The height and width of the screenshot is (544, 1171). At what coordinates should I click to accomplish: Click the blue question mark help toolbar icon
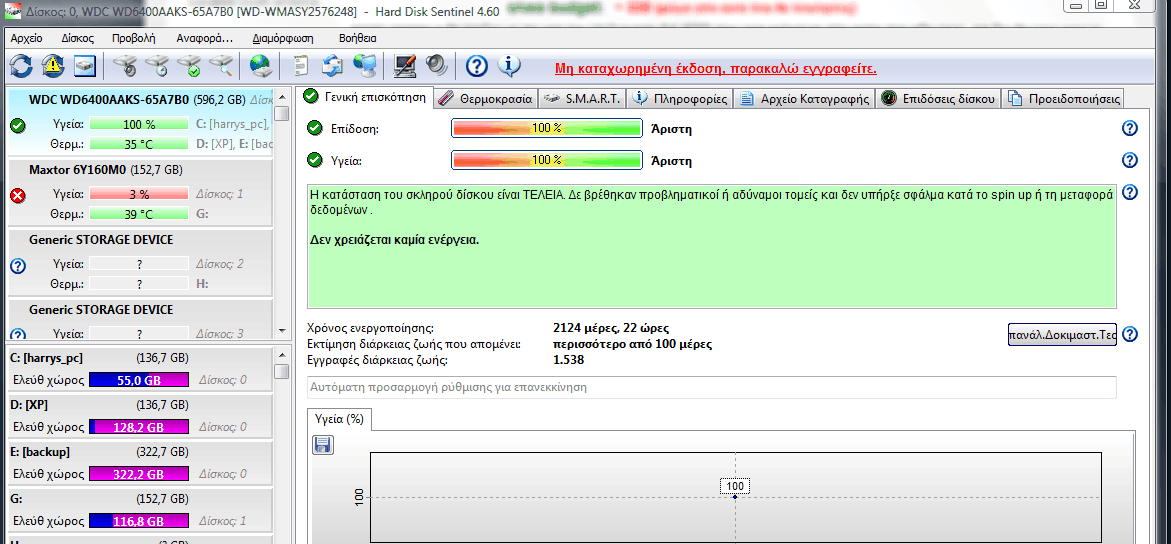tap(476, 67)
